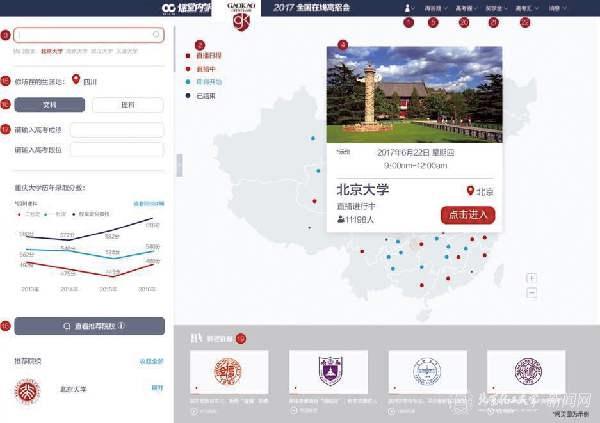
Task: Toggle the red 直播中 legend filter
Action: coord(201,69)
